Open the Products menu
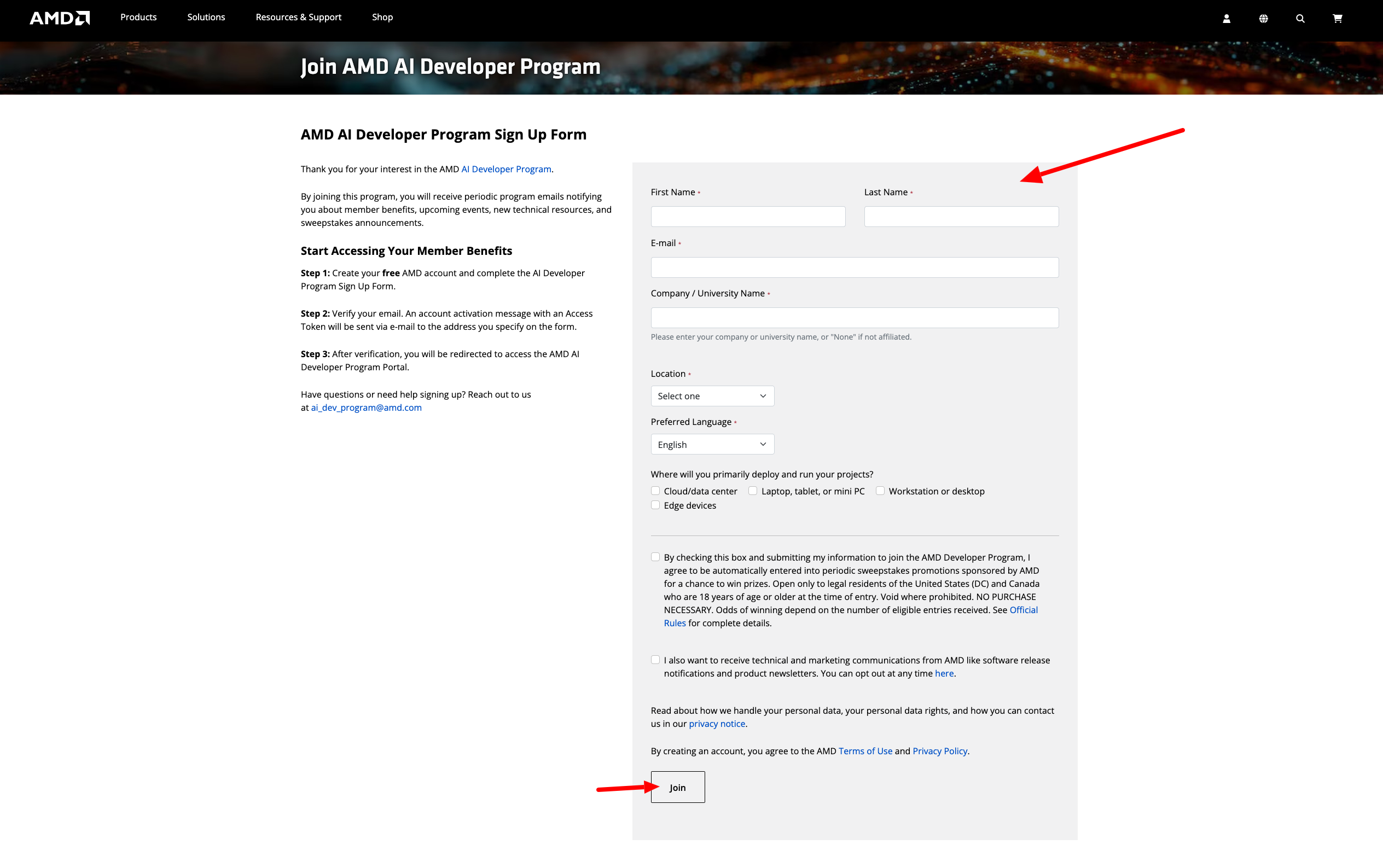Screen dimensions: 1383x868 [x=138, y=17]
